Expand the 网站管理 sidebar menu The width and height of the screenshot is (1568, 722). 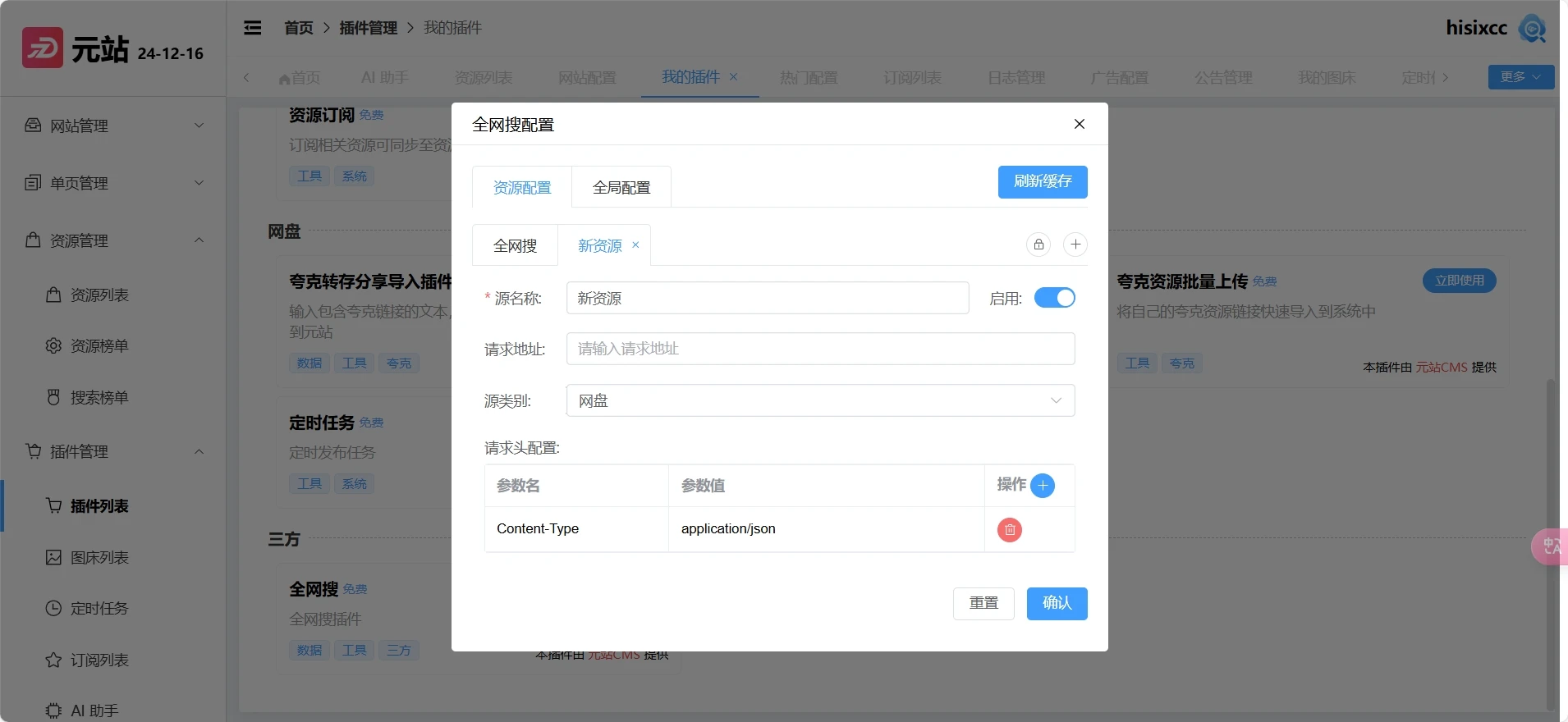click(113, 126)
